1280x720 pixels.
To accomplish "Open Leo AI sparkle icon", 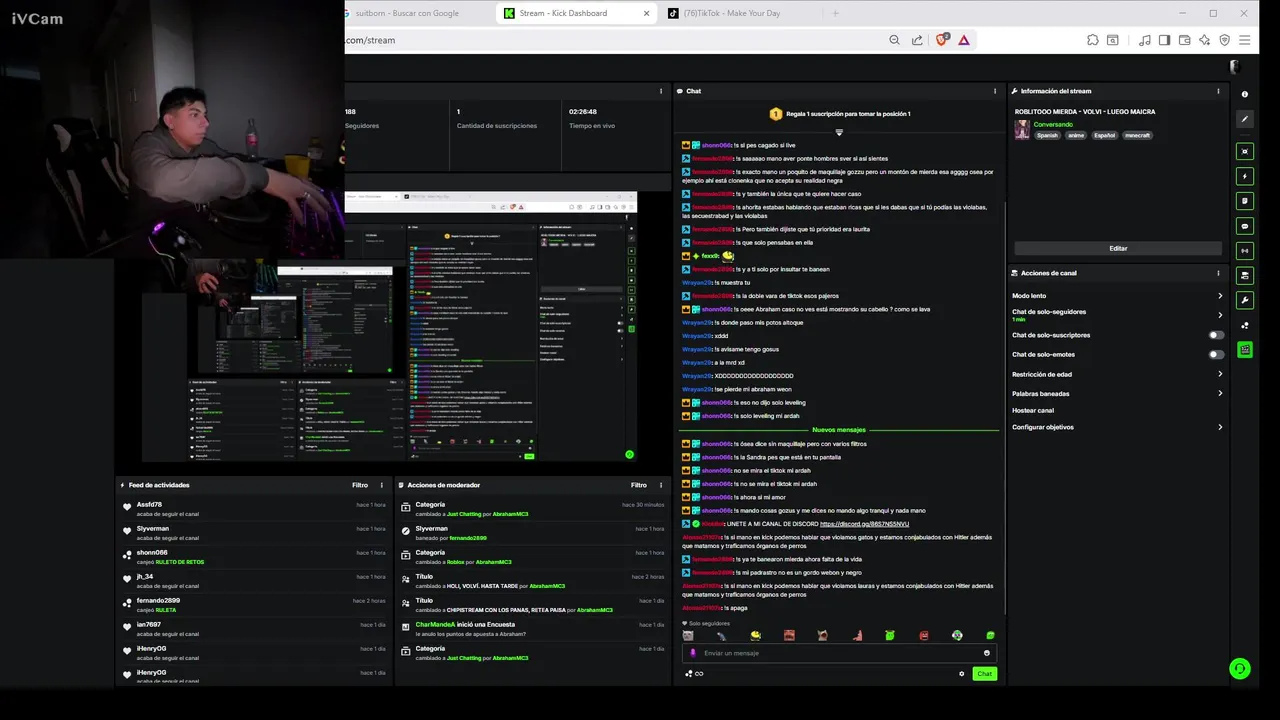I will [1205, 40].
